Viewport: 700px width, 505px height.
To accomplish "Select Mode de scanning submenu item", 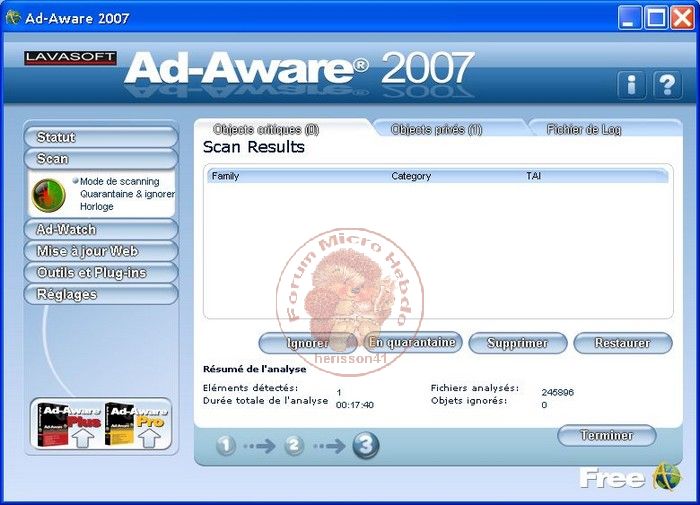I will coord(120,181).
